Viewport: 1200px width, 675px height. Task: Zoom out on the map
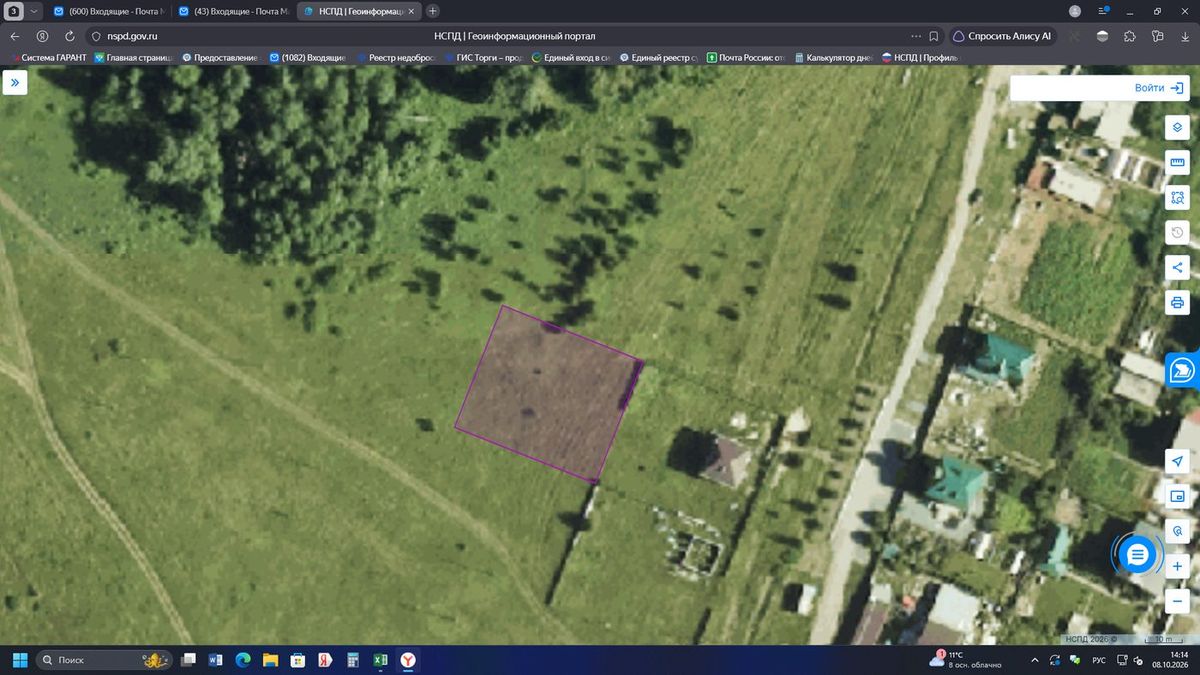(1177, 602)
